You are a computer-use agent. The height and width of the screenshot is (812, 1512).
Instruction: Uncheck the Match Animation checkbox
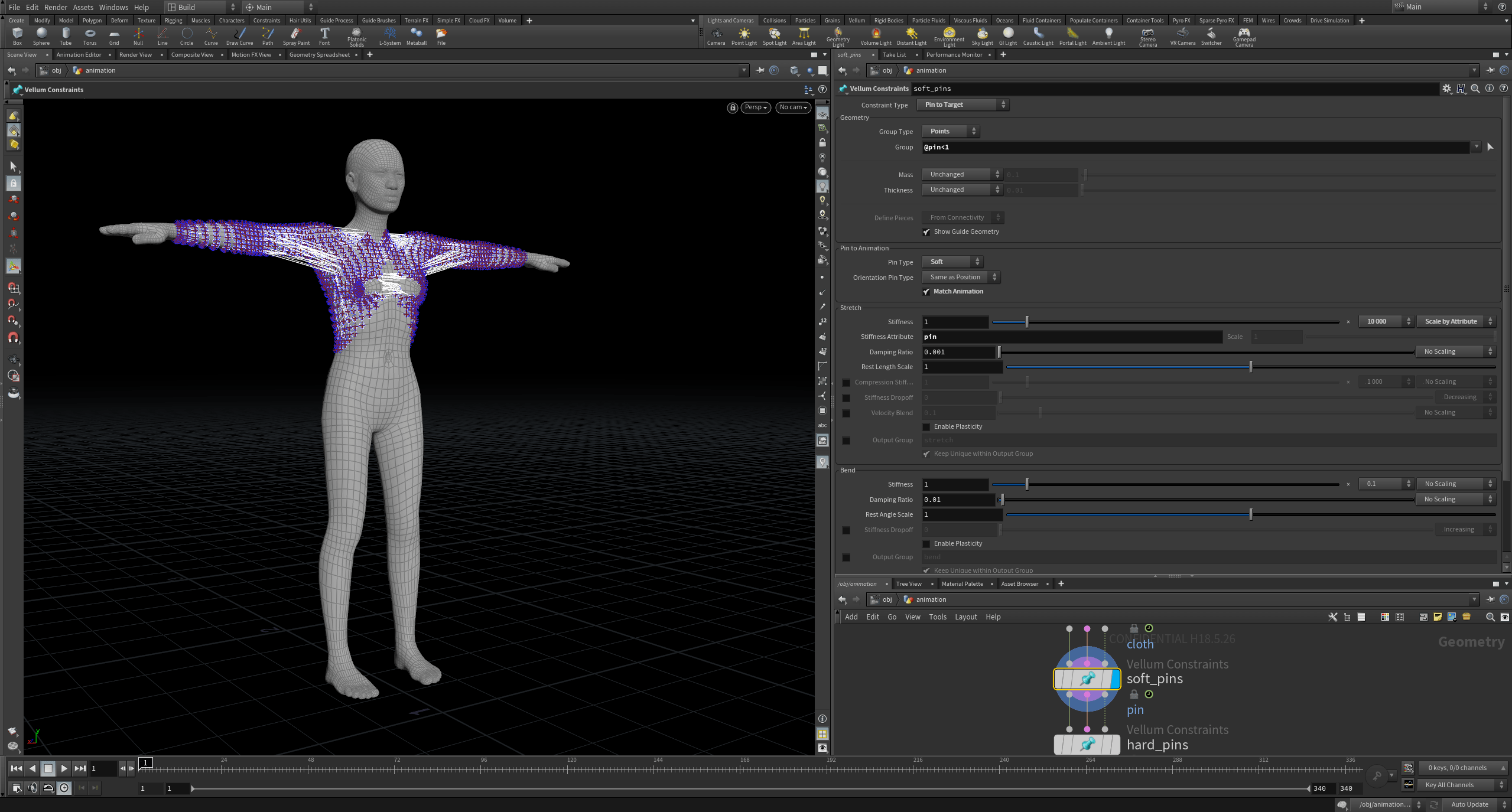[x=926, y=291]
